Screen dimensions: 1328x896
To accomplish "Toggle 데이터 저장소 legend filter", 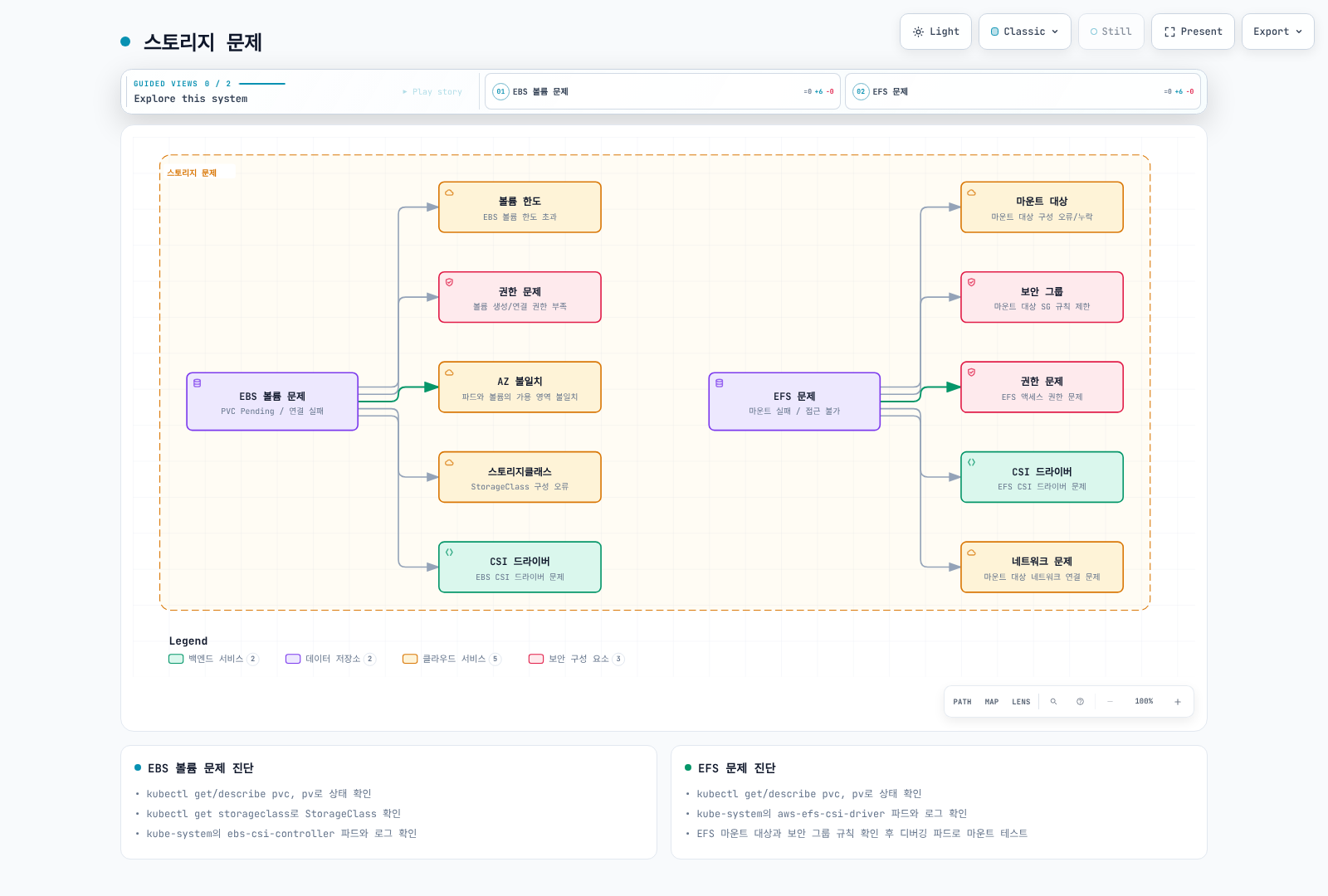I will coord(330,659).
